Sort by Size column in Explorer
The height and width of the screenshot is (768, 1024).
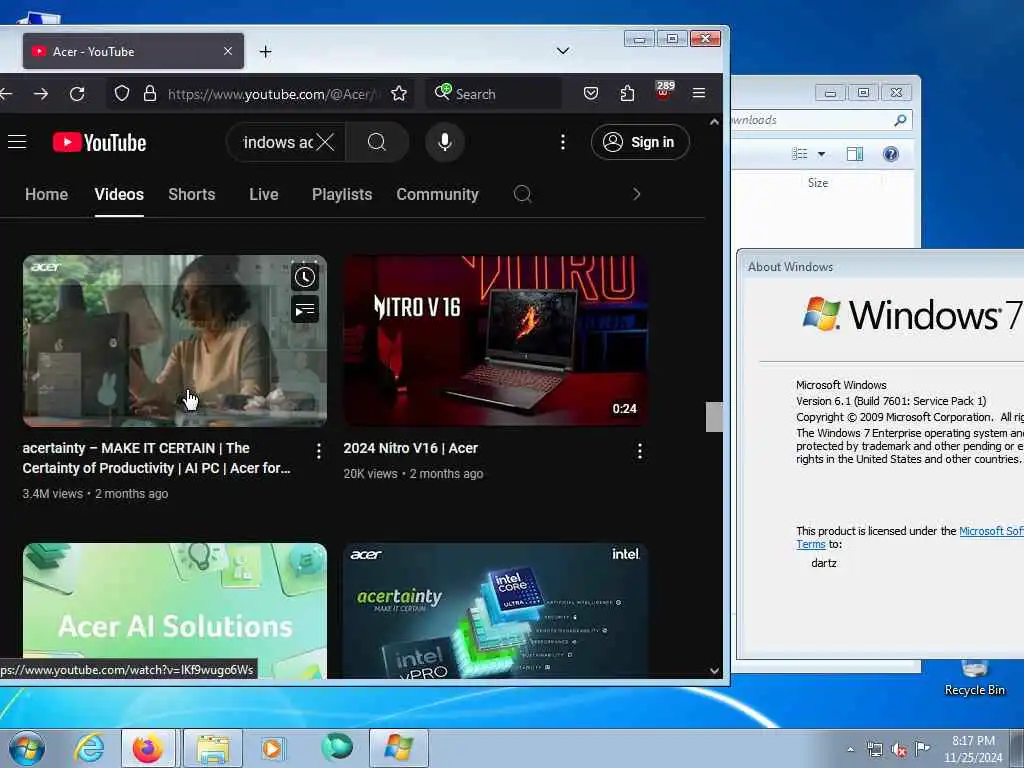click(818, 183)
